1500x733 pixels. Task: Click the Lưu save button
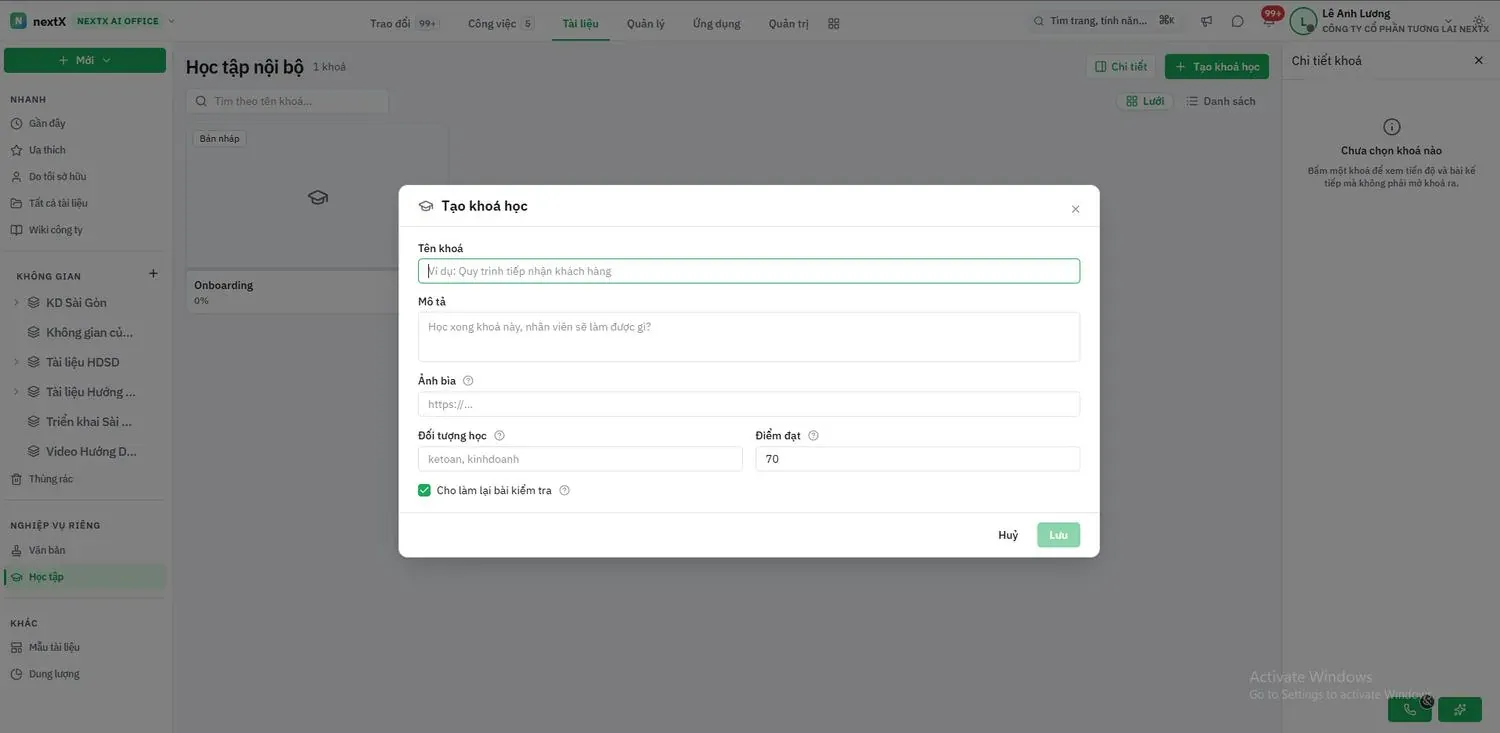click(1058, 535)
